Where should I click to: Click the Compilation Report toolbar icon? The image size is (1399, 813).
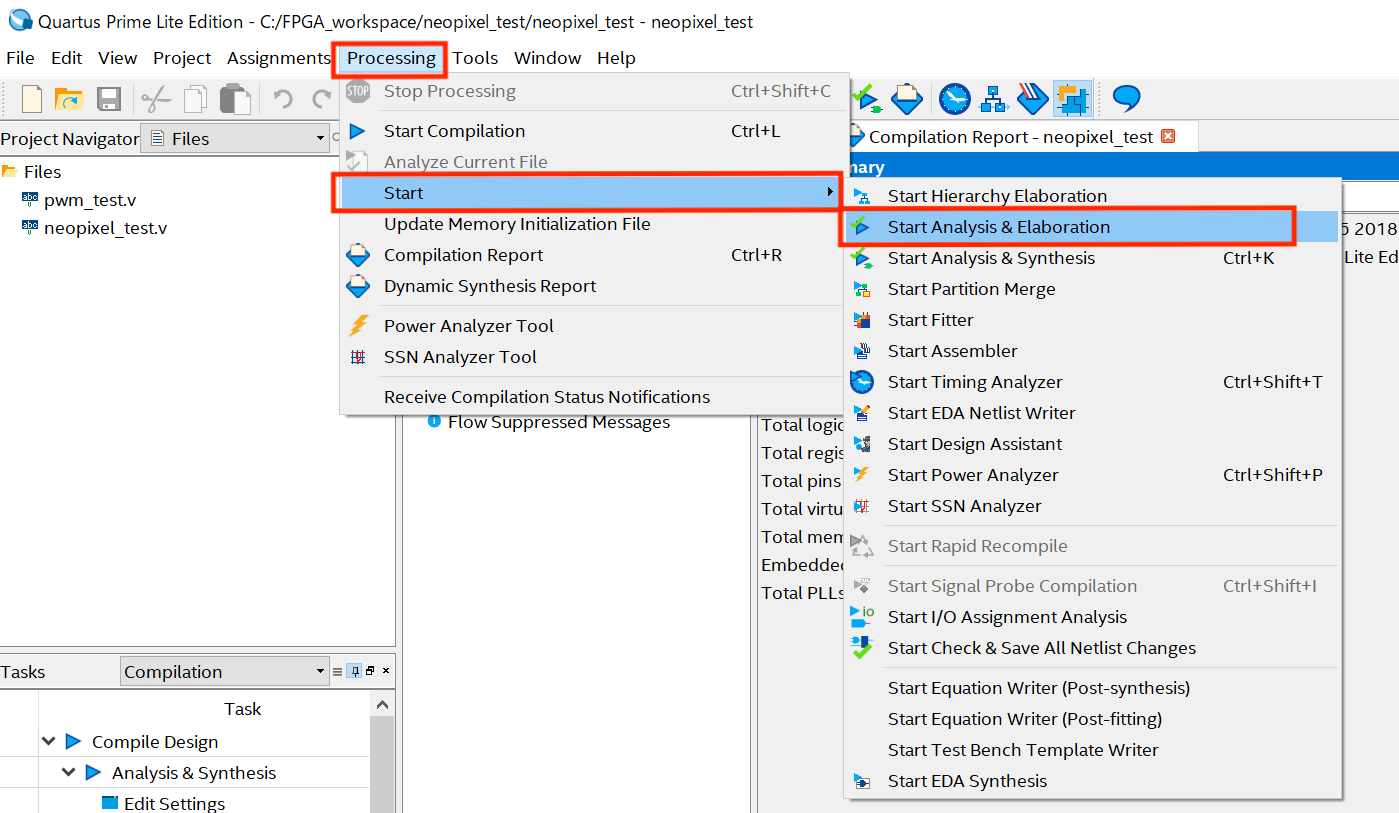906,99
